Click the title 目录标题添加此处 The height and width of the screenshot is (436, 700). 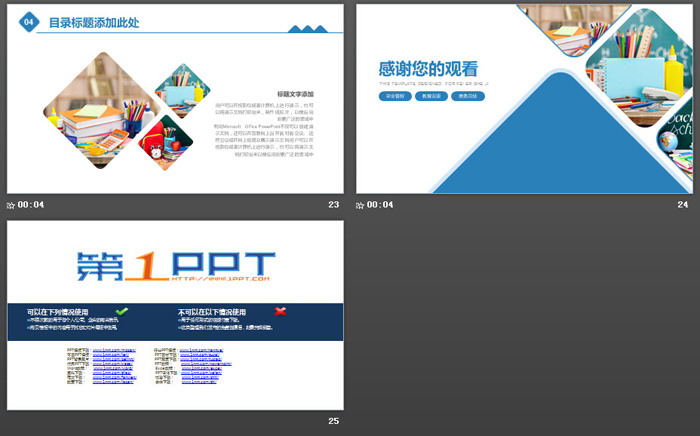(x=94, y=22)
